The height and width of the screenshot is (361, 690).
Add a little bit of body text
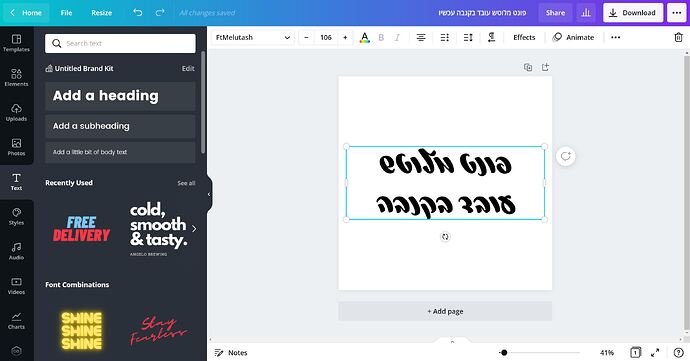(x=120, y=152)
